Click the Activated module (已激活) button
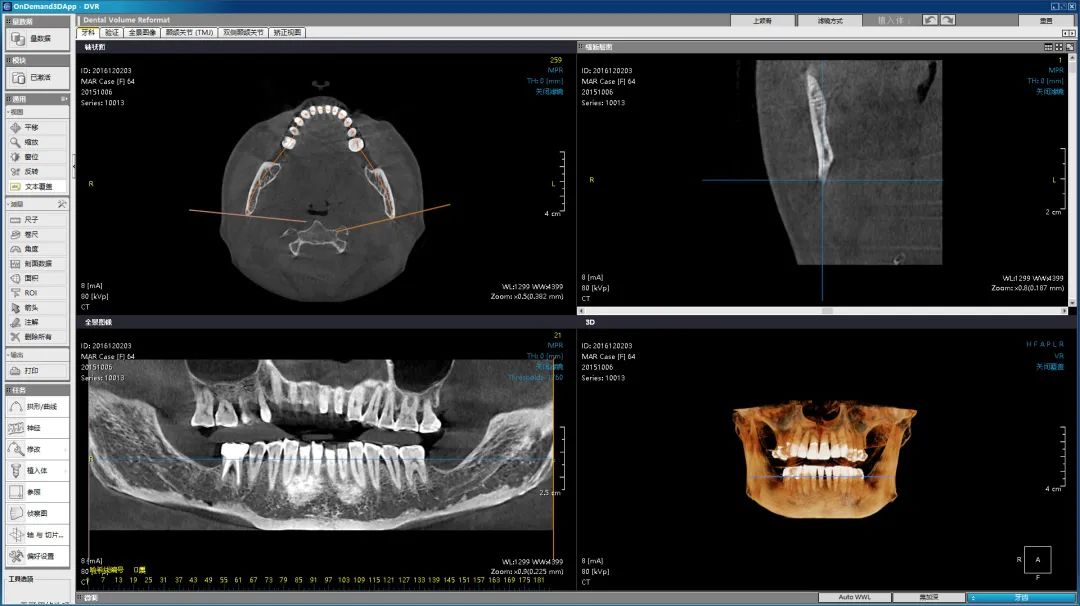This screenshot has width=1080, height=606. click(37, 78)
